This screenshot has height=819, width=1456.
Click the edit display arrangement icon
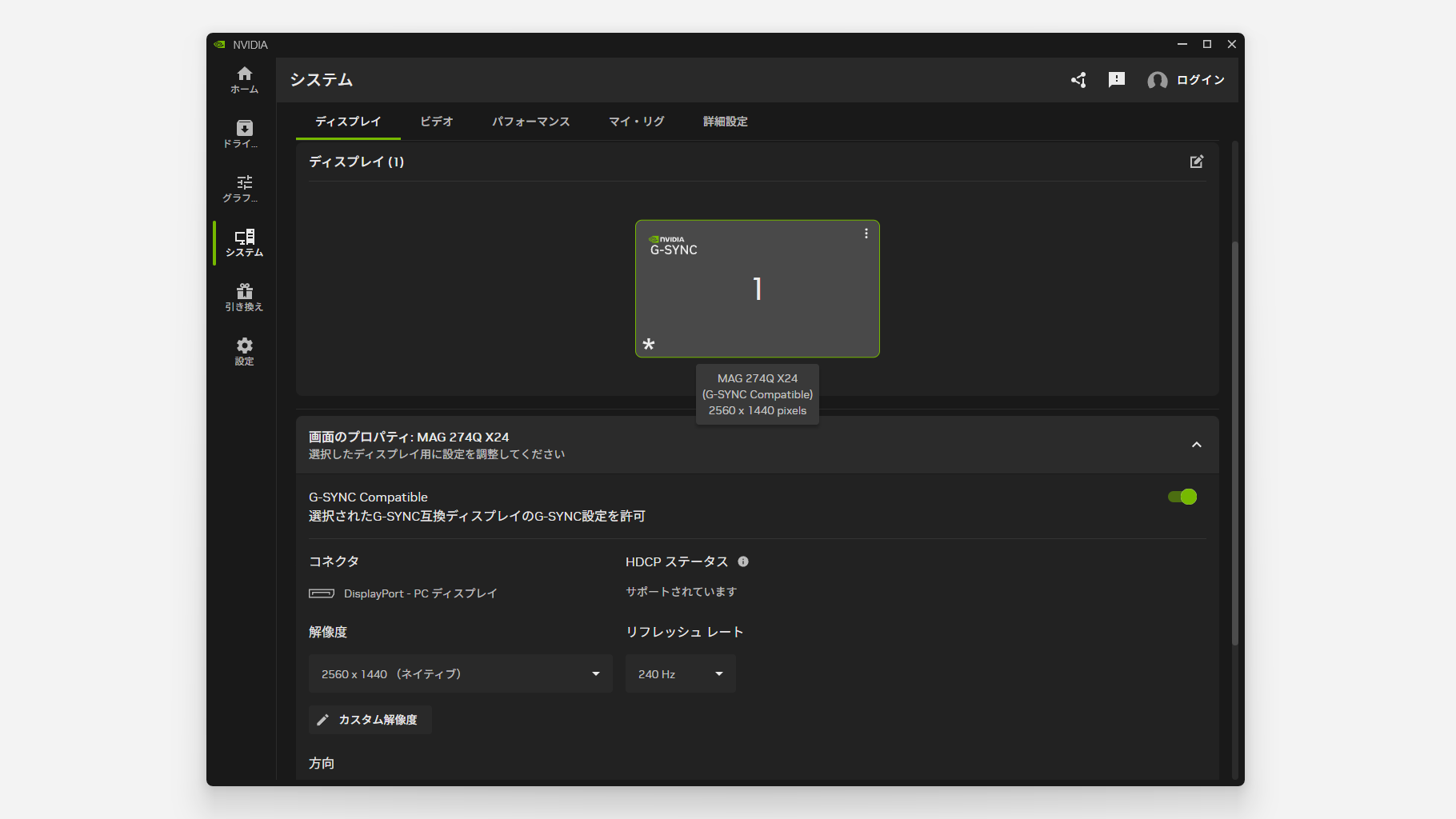coord(1197,162)
